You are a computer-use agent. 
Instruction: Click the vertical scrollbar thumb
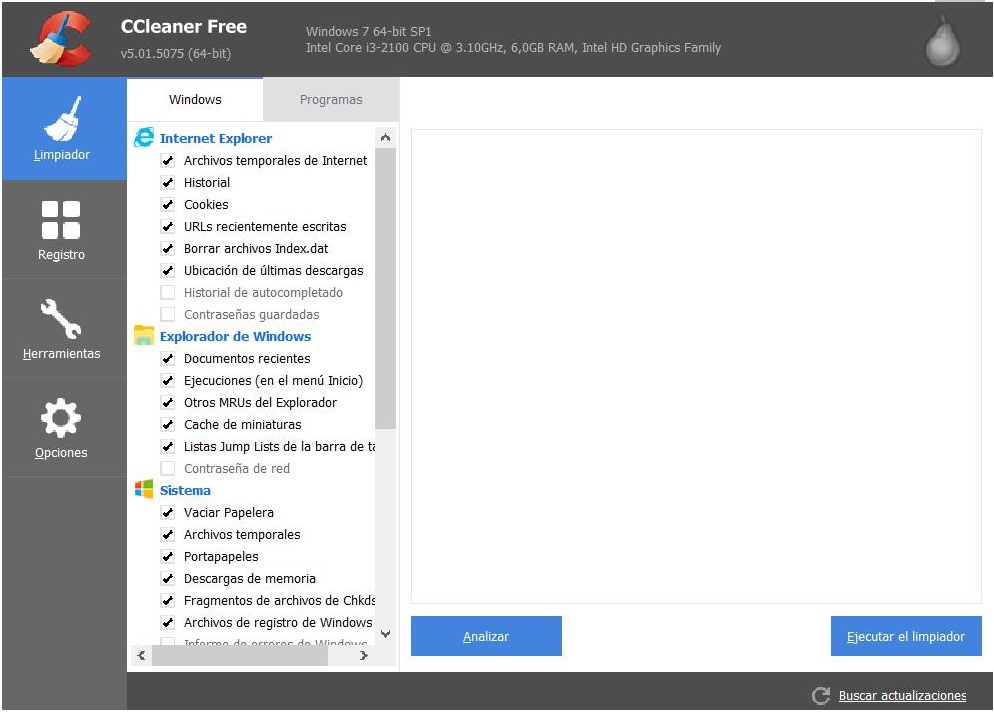385,288
